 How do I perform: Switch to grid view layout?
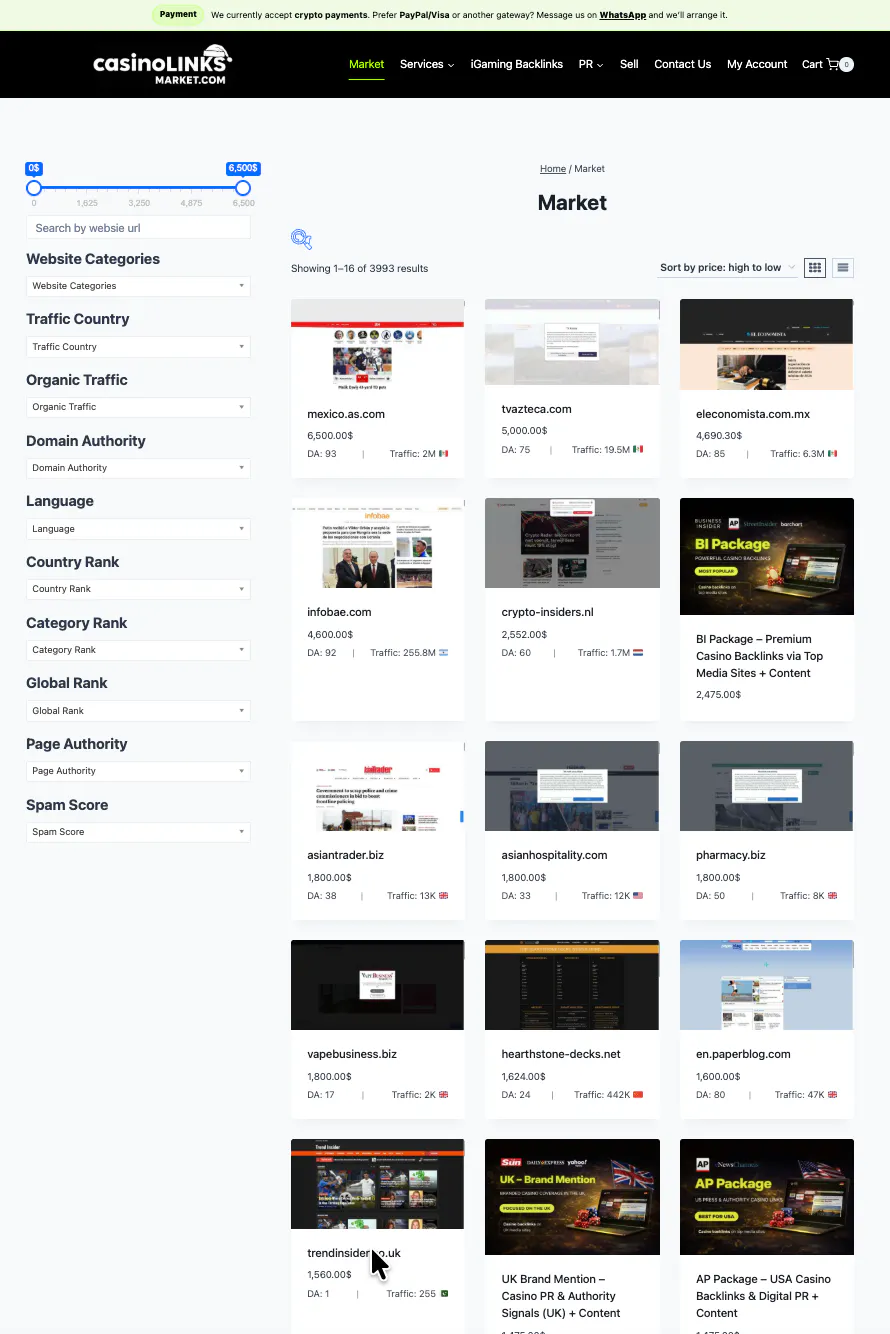[815, 267]
